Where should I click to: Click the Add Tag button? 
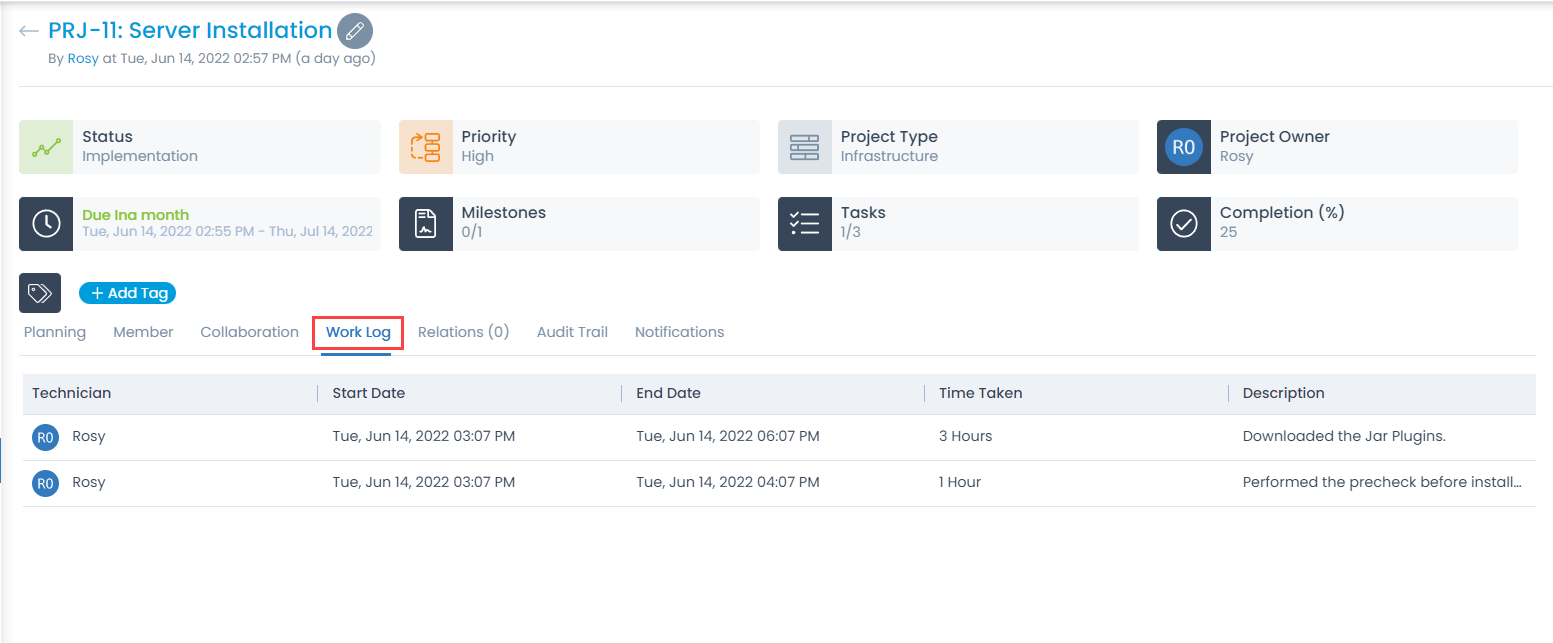click(127, 292)
